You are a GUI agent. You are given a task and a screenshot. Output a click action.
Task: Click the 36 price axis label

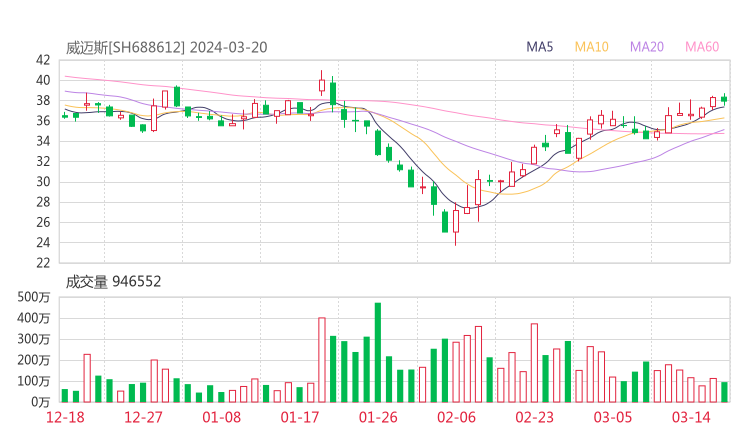pos(43,121)
